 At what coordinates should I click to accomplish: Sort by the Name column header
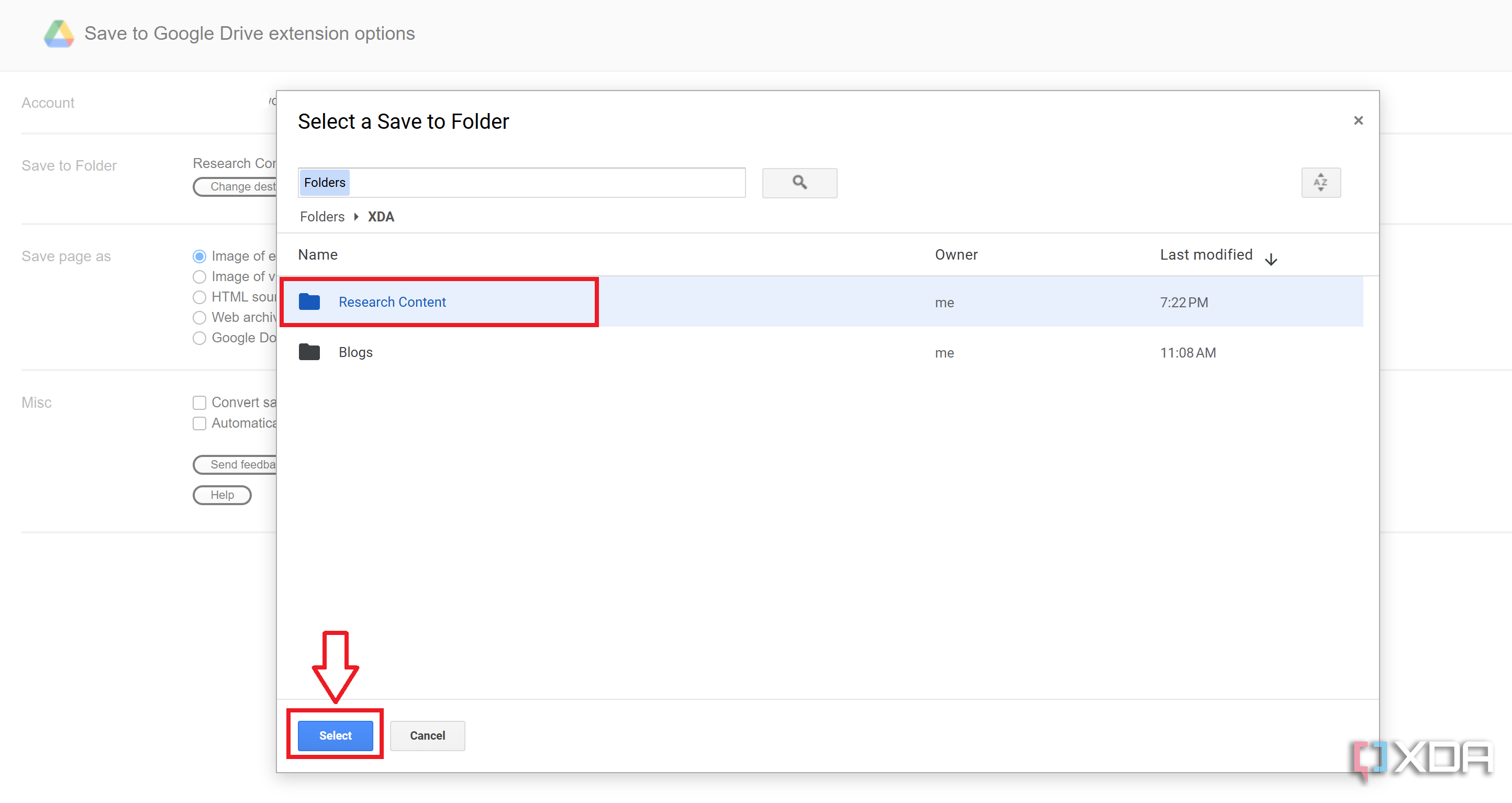point(318,255)
